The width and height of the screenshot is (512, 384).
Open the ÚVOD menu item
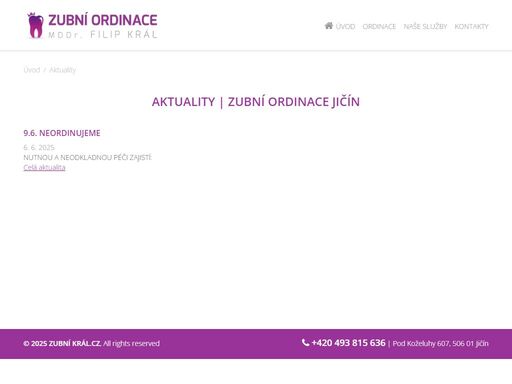pyautogui.click(x=345, y=26)
